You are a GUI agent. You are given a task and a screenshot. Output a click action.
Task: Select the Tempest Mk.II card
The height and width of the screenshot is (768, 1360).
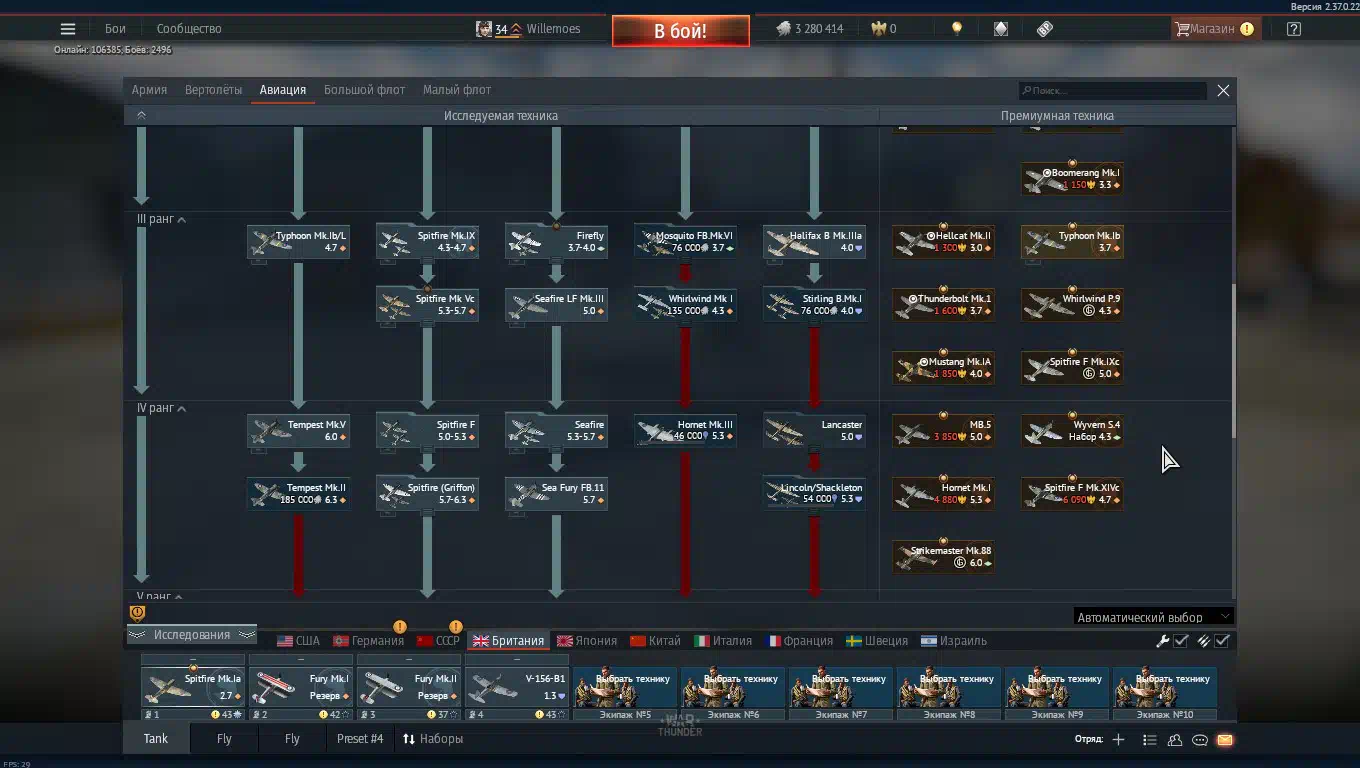[298, 494]
